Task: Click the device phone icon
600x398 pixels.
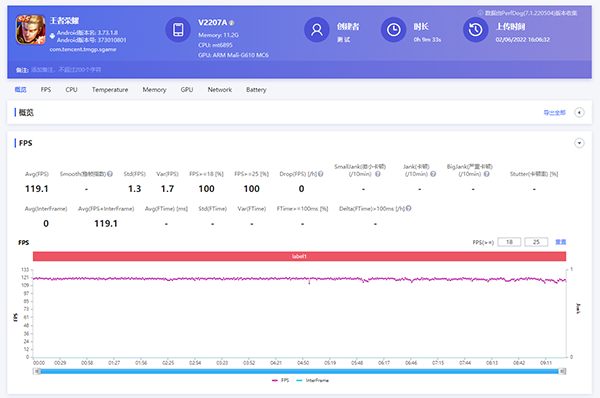Action: tap(178, 29)
